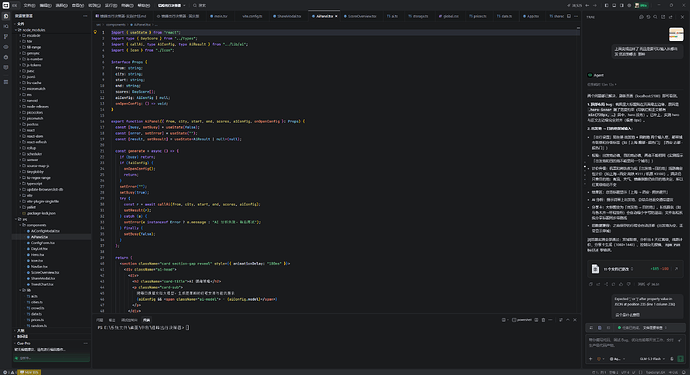The height and width of the screenshot is (375, 690).
Task: Toggle the primary sidebar layout icon in the title bar
Action: tap(606, 5)
